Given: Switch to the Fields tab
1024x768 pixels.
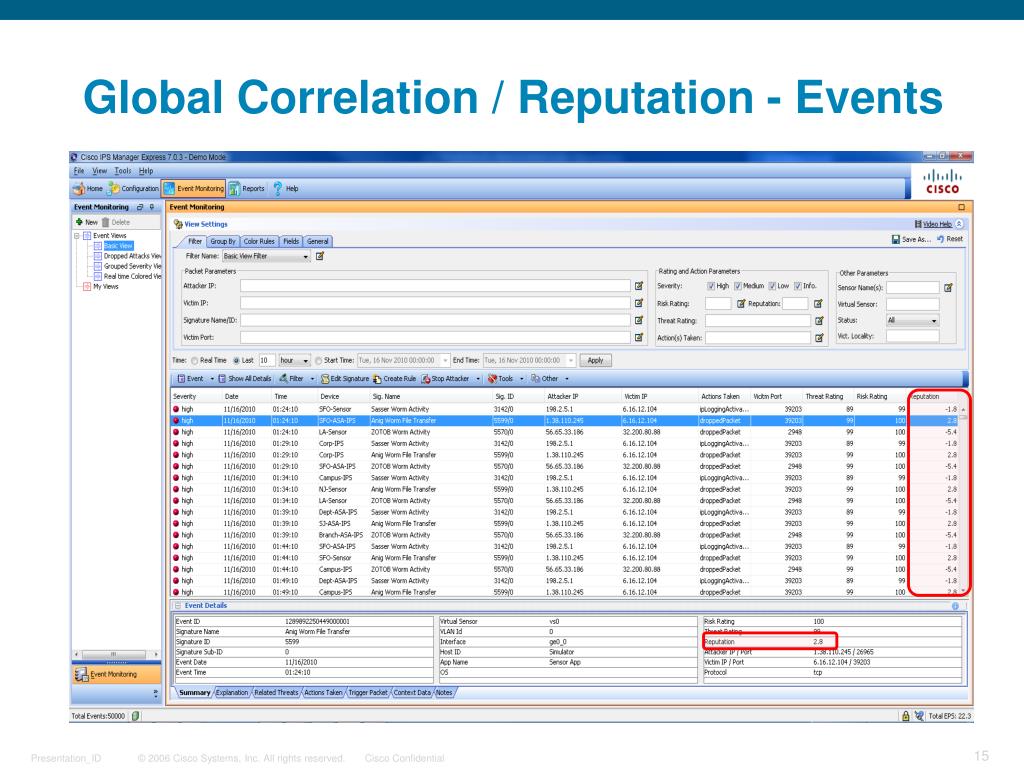Looking at the screenshot, I should tap(291, 241).
